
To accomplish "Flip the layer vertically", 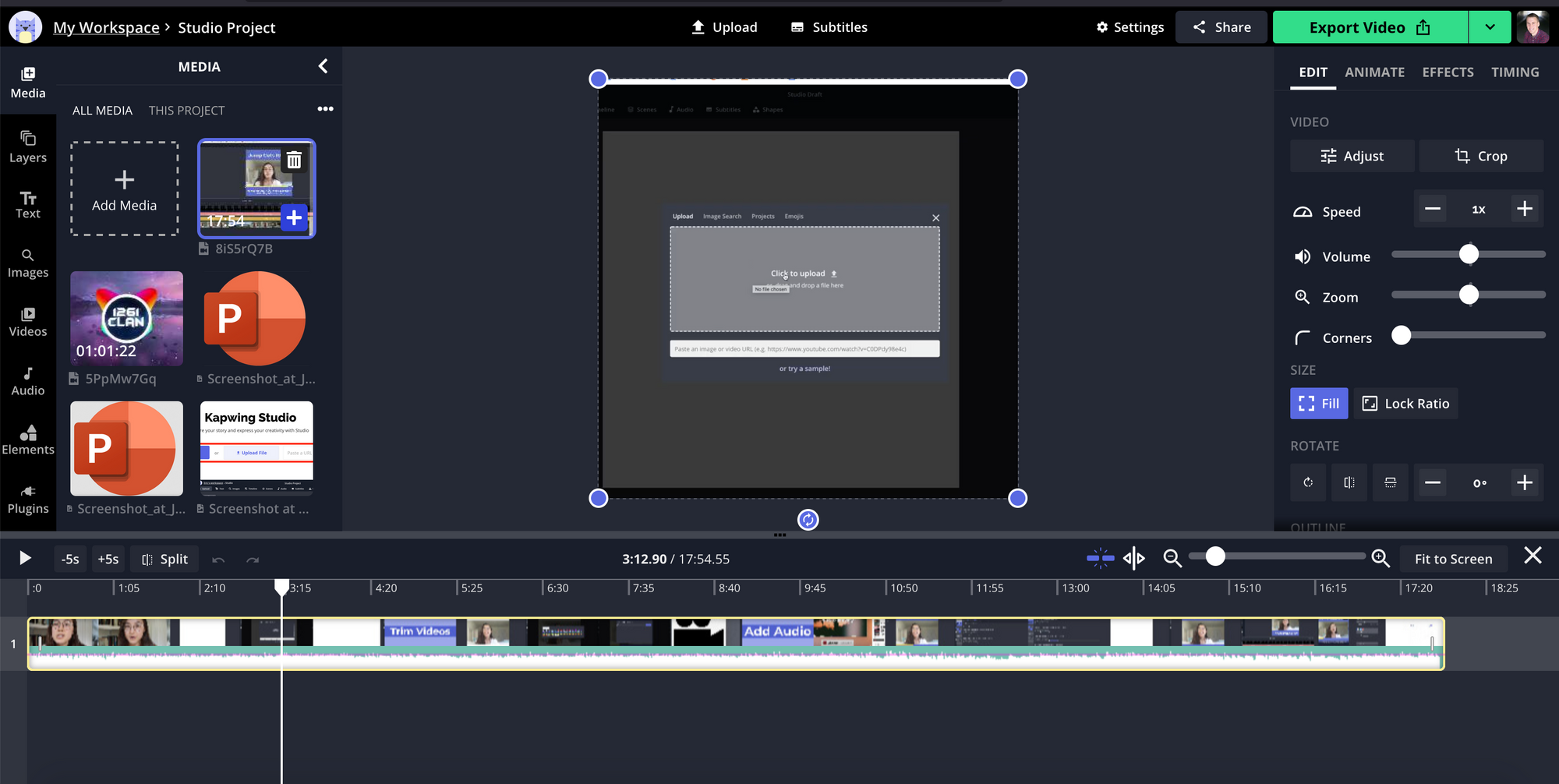I will pyautogui.click(x=1390, y=482).
